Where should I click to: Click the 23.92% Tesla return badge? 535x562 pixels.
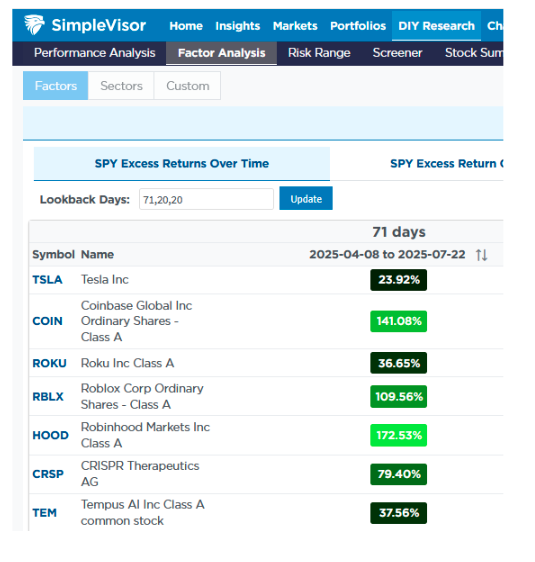point(398,280)
